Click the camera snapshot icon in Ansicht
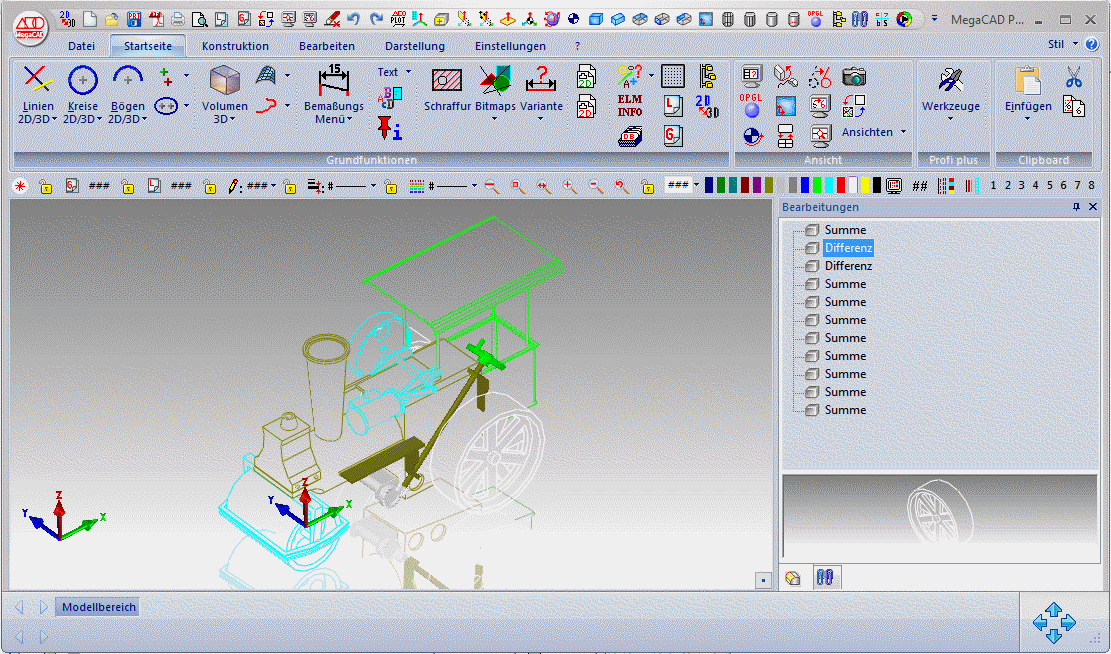The image size is (1111, 654). coord(853,77)
